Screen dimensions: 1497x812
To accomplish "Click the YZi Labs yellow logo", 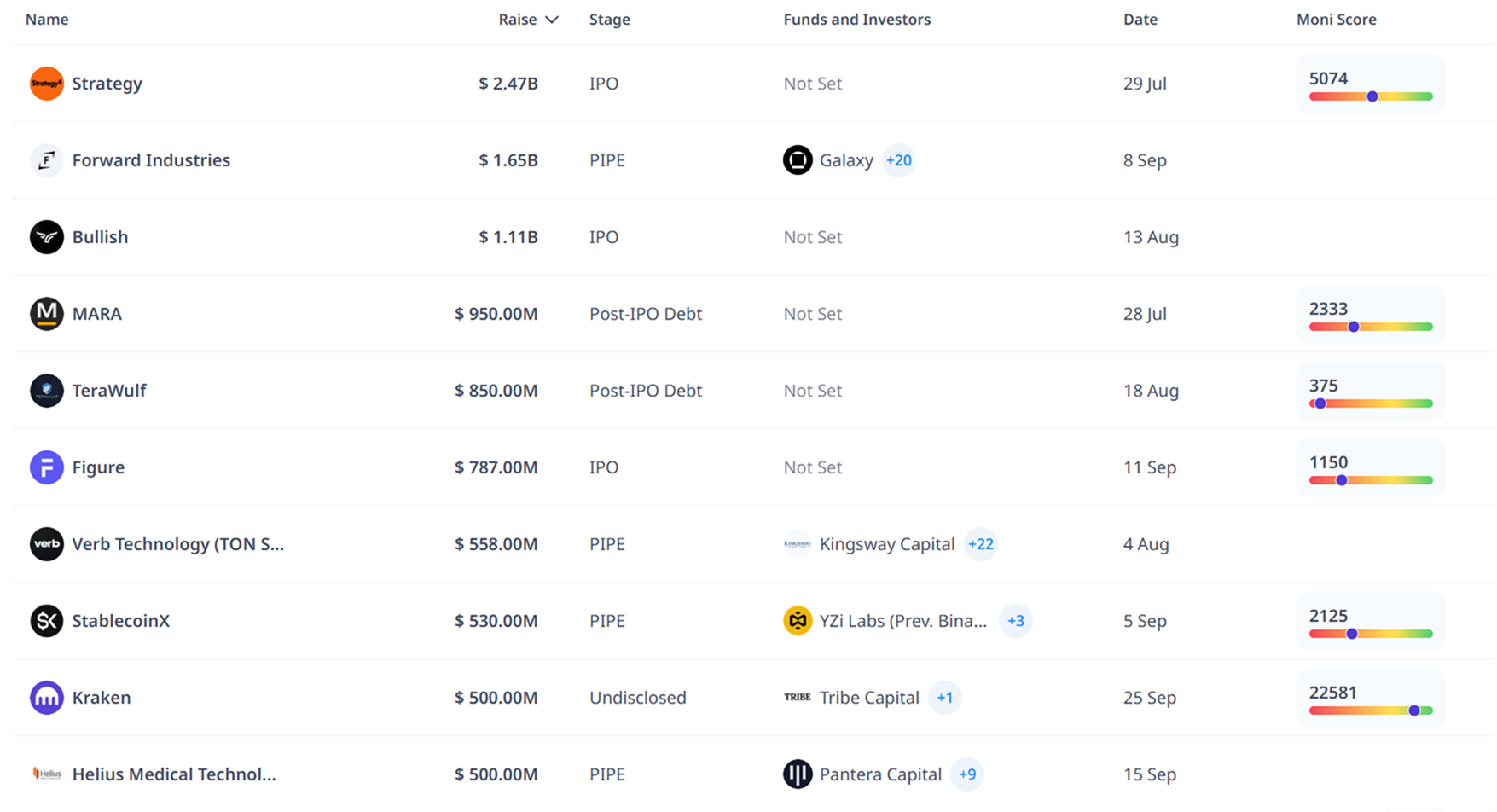I will [798, 621].
